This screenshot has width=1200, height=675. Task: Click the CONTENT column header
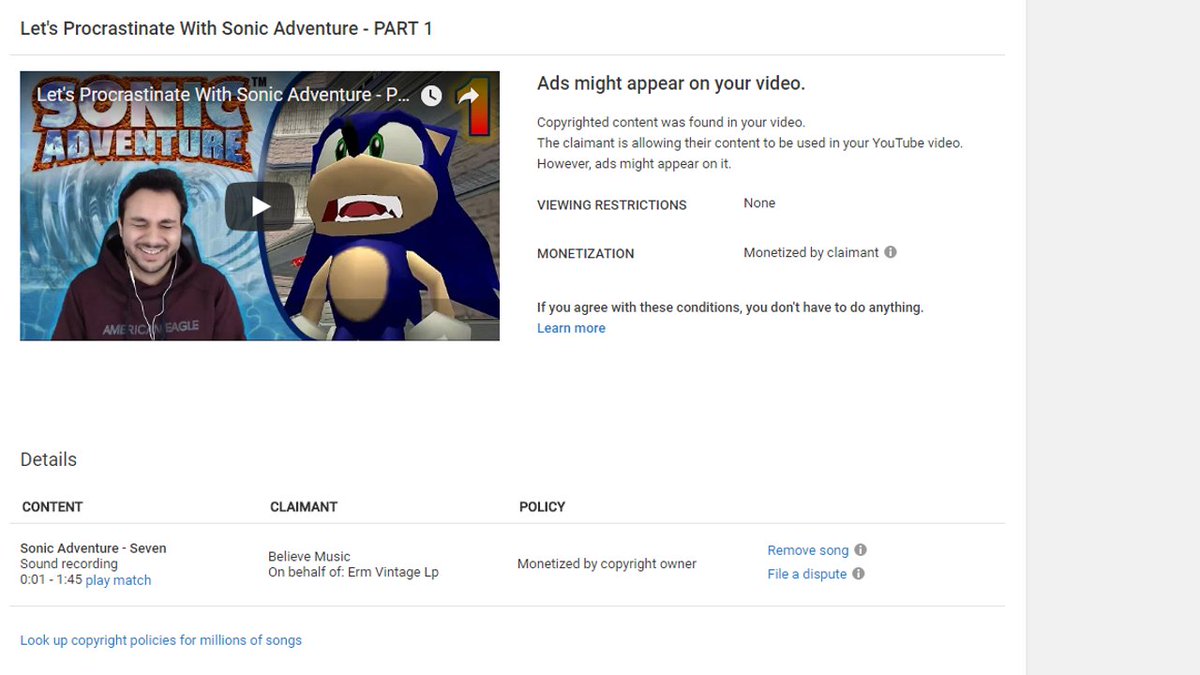pos(52,507)
